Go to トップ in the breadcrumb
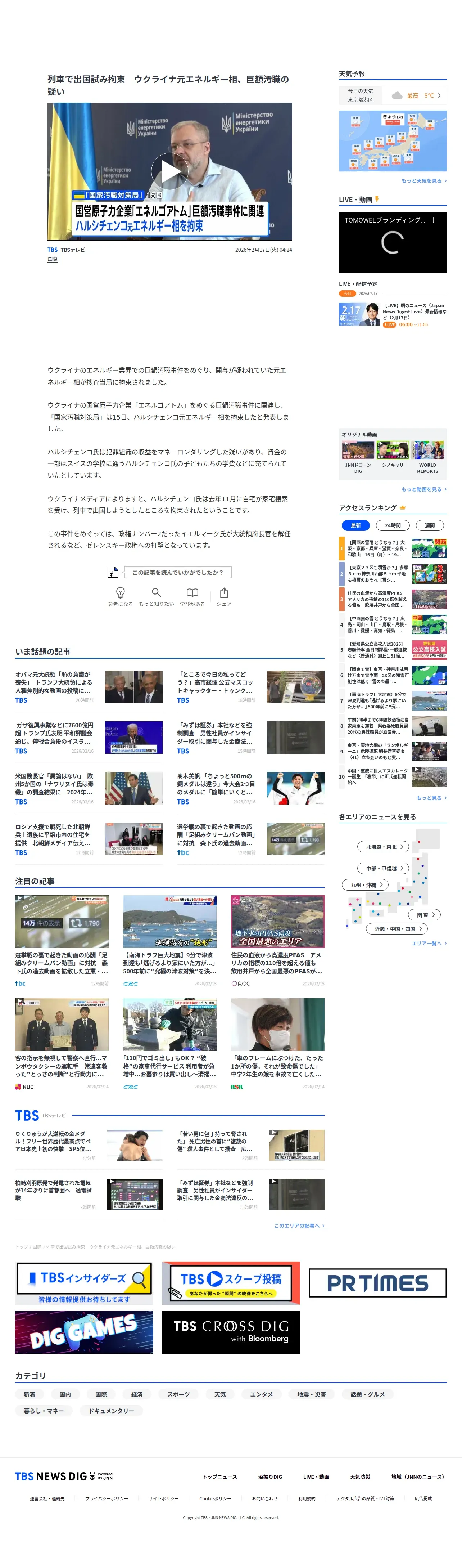 (21, 1247)
